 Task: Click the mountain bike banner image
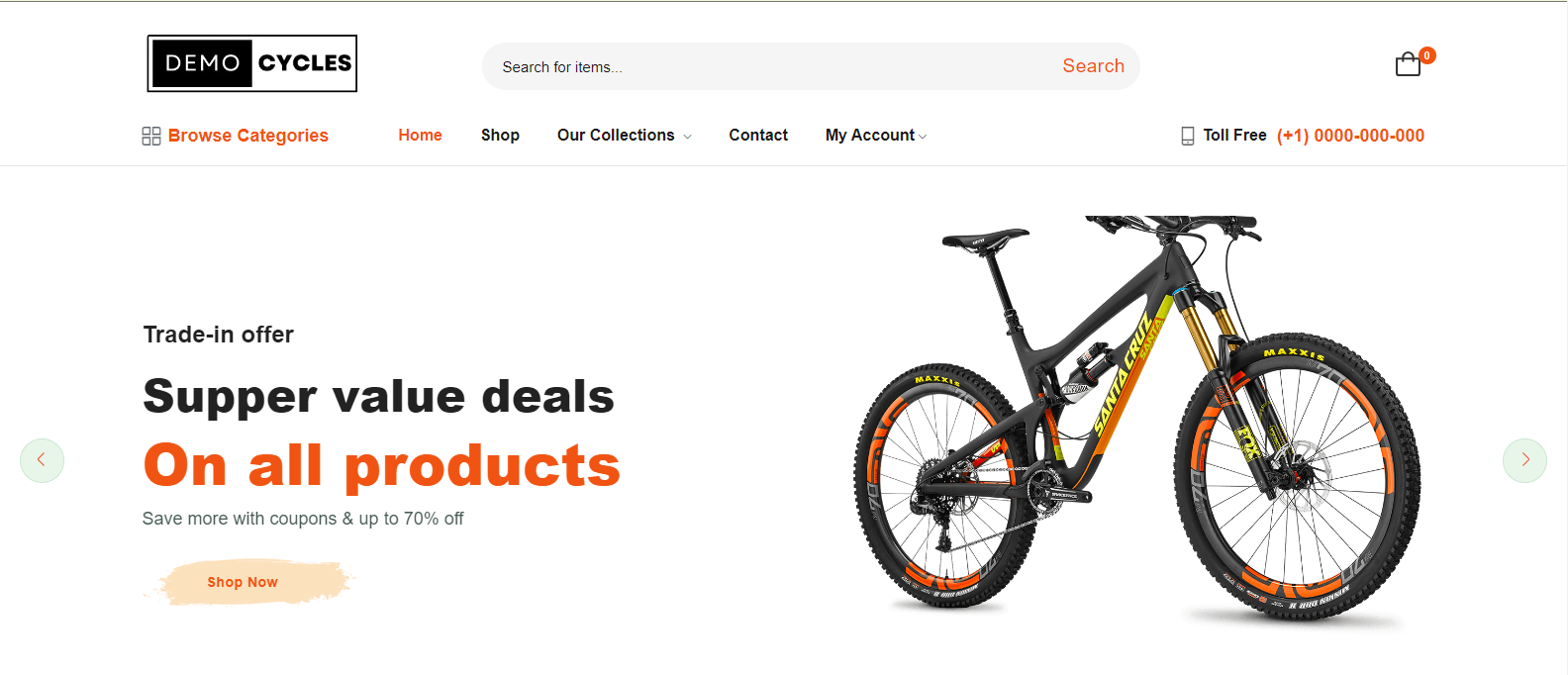coord(1137,421)
